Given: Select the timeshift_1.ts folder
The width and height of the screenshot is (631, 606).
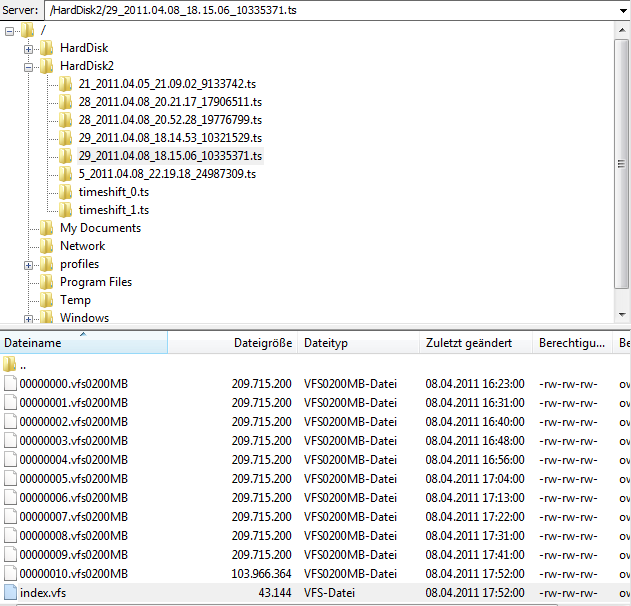Looking at the screenshot, I should tap(114, 210).
